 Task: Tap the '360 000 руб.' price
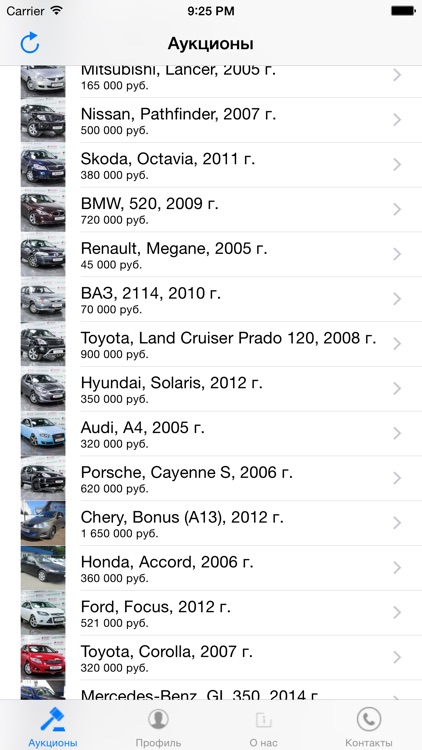(115, 578)
